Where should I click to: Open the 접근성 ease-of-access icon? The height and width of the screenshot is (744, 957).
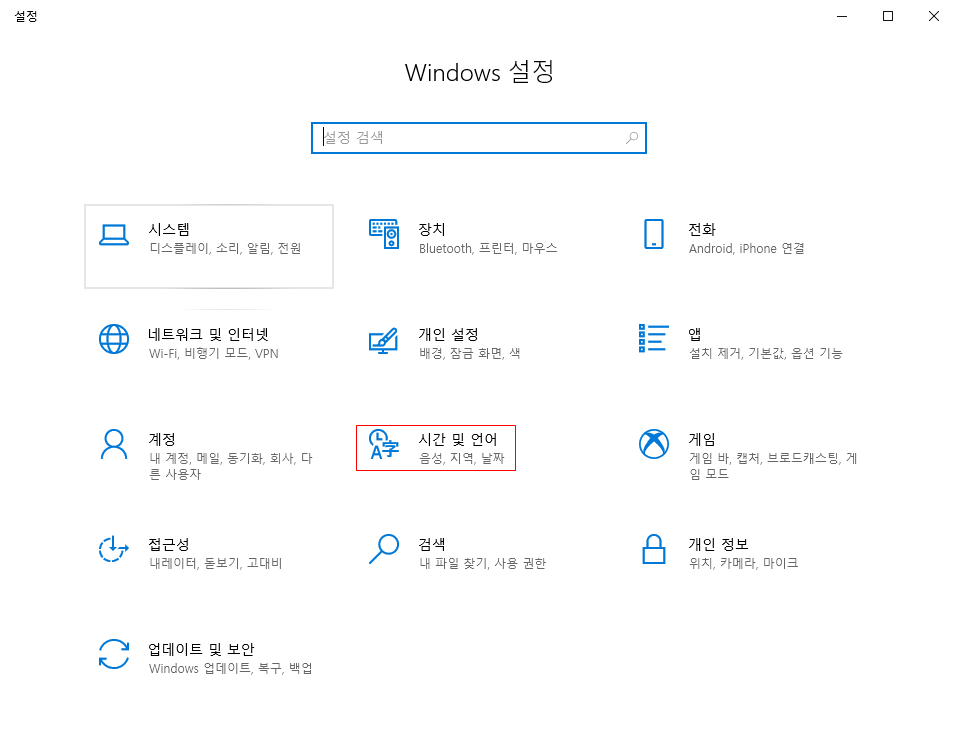114,549
